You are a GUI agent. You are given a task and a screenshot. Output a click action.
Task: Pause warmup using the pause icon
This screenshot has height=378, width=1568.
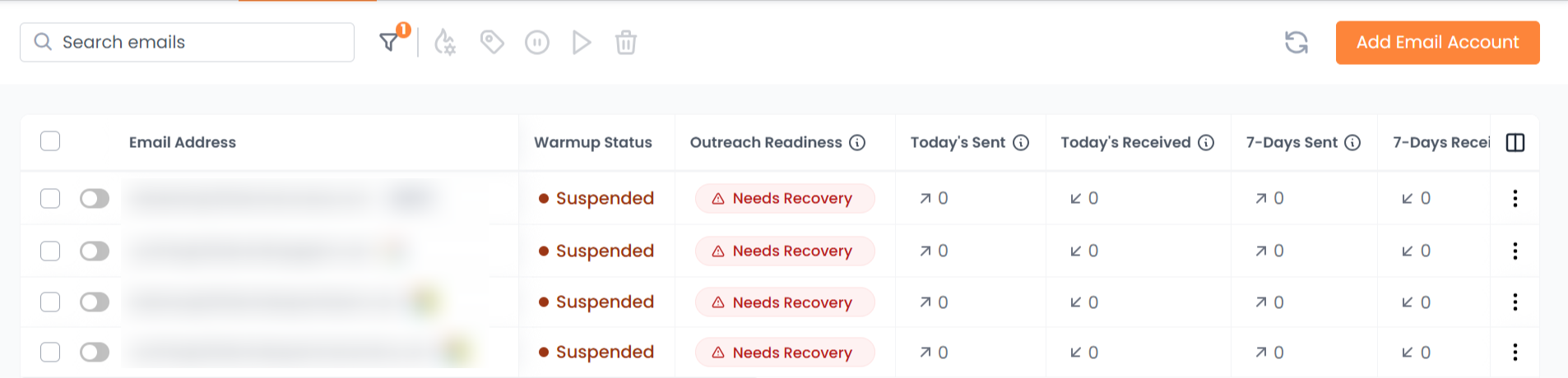537,42
